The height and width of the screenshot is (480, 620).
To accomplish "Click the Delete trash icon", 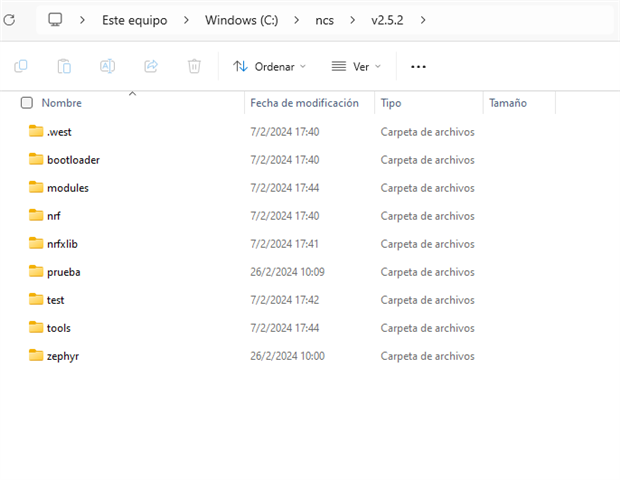I will [x=194, y=66].
